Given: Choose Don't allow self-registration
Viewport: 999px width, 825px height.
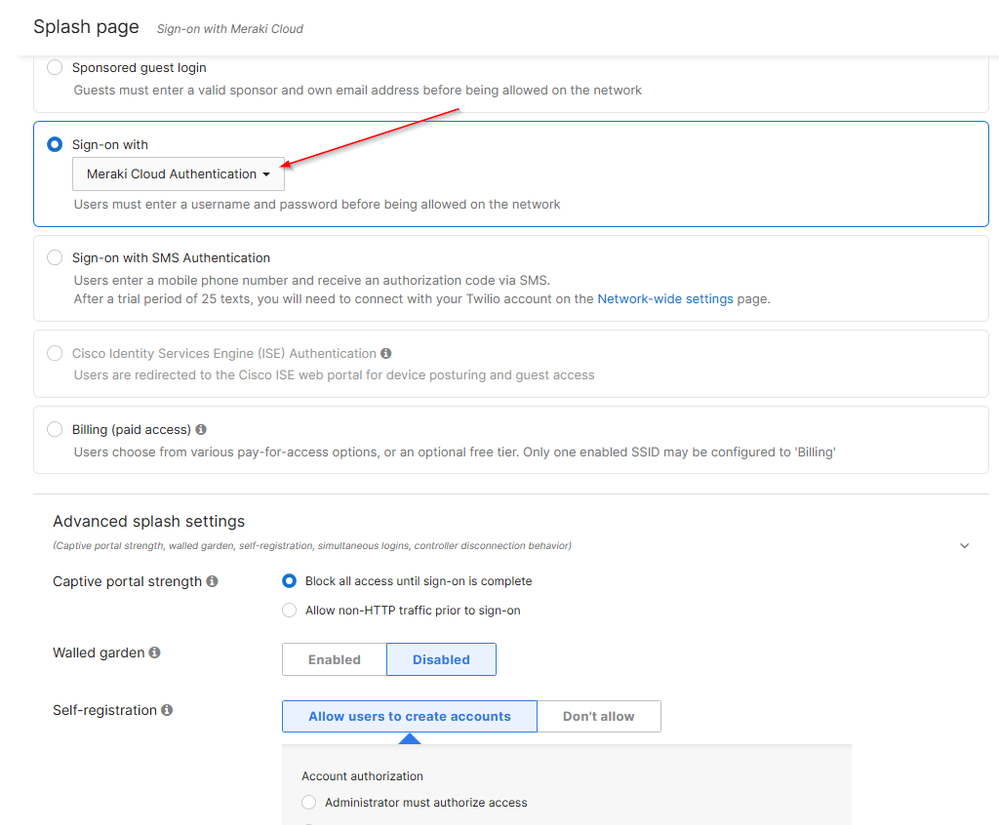Looking at the screenshot, I should pyautogui.click(x=599, y=717).
